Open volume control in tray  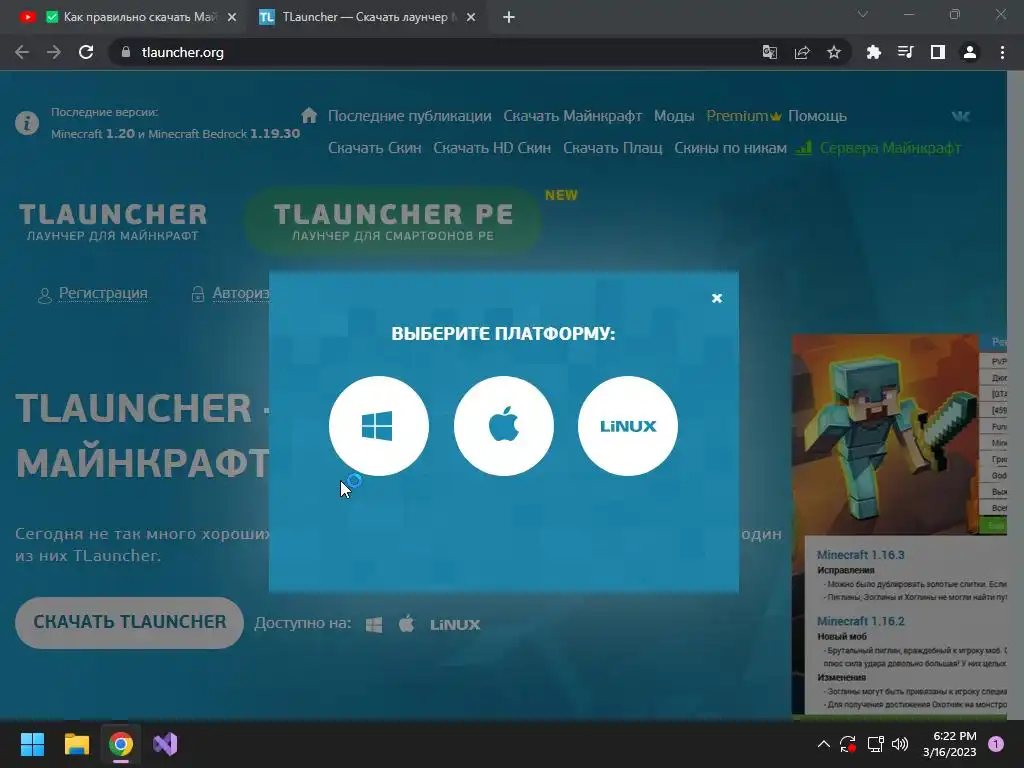(x=900, y=744)
